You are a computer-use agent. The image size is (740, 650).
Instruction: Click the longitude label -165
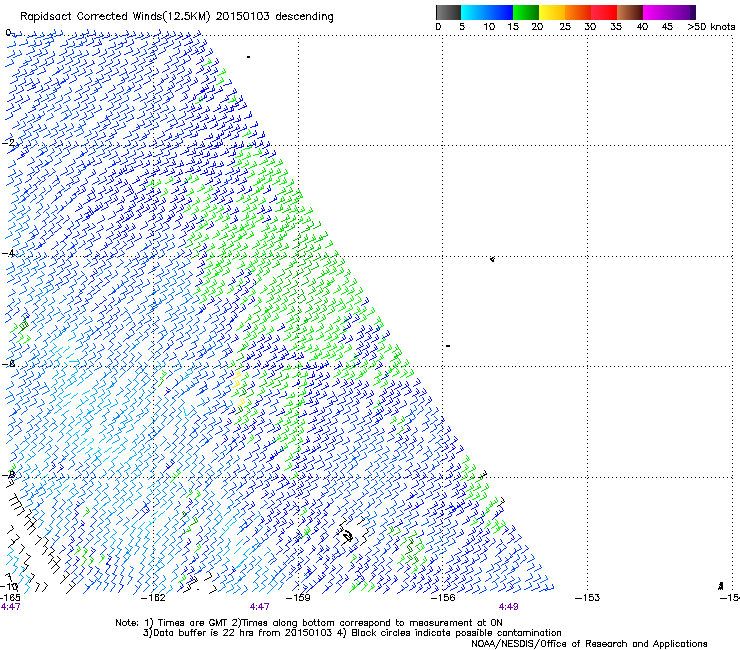pos(10,598)
